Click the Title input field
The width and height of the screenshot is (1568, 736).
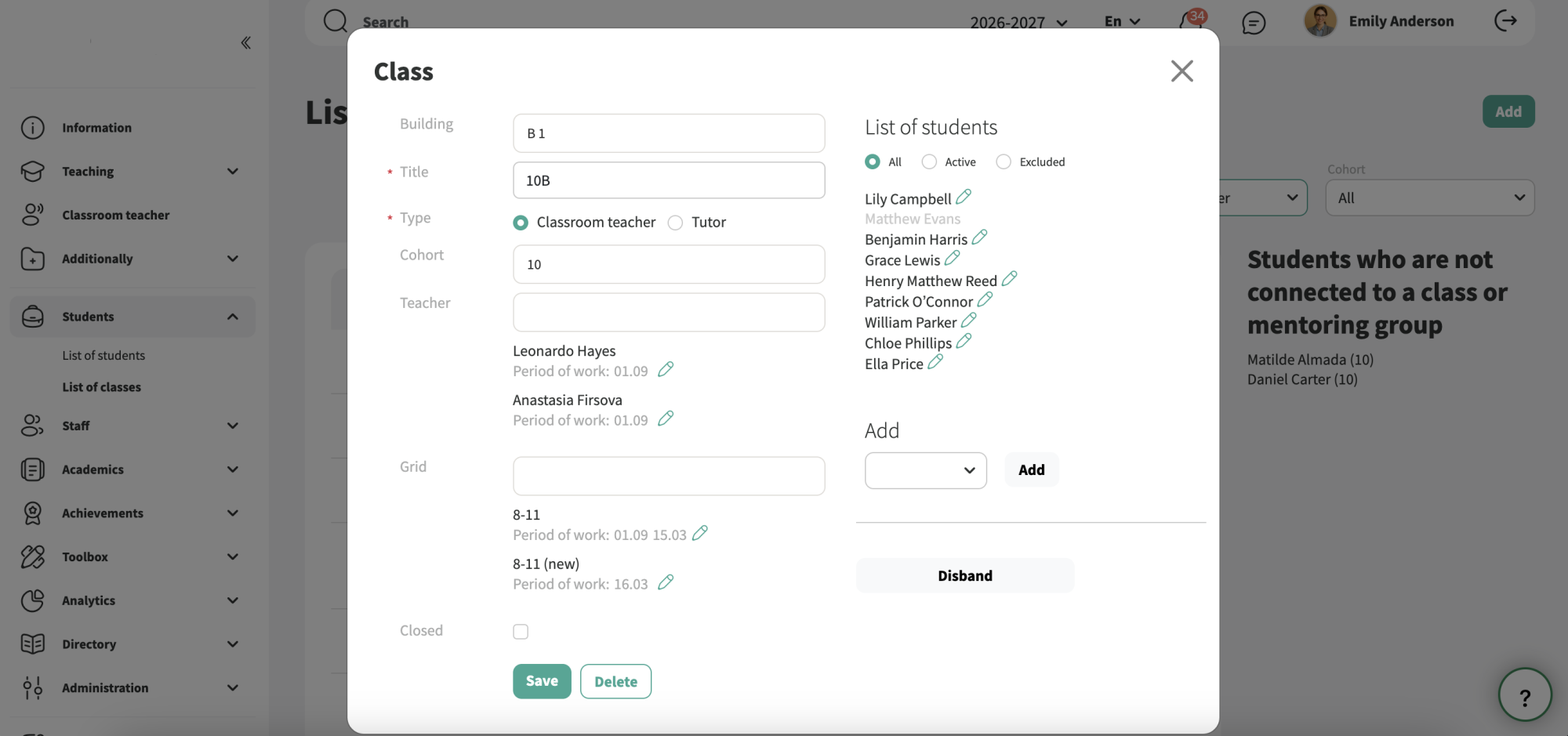669,180
